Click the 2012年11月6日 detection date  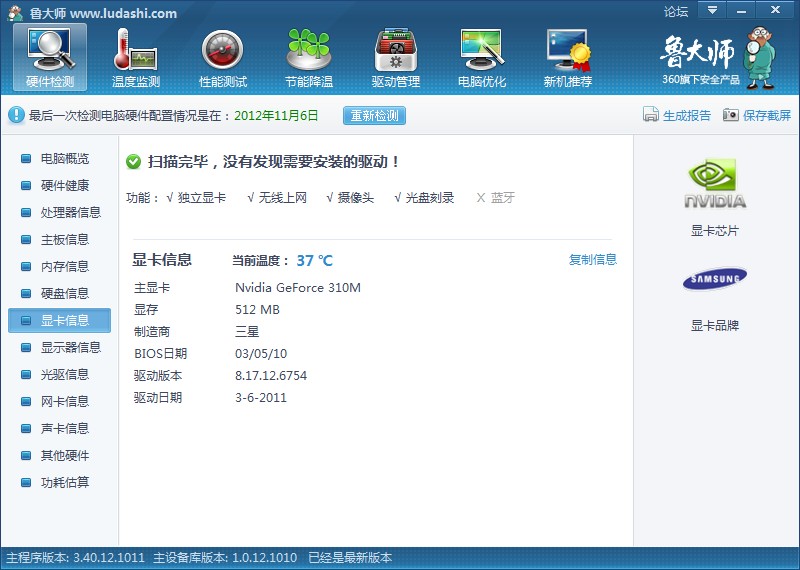pos(276,115)
